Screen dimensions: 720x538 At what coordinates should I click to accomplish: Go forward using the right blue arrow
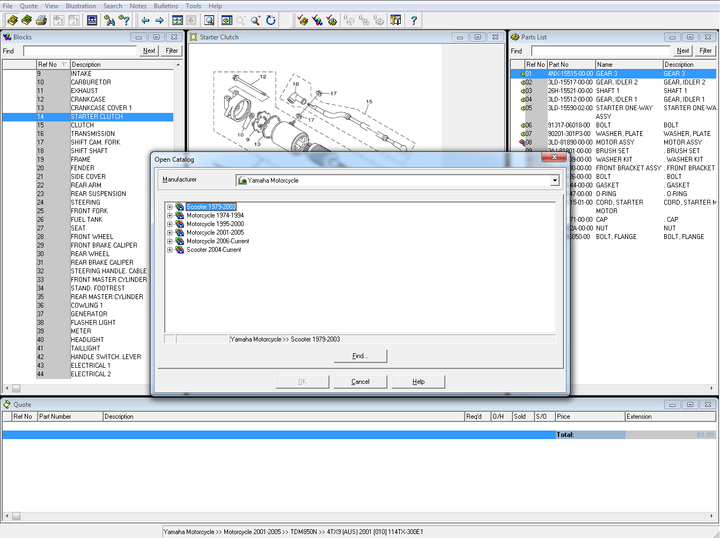159,20
